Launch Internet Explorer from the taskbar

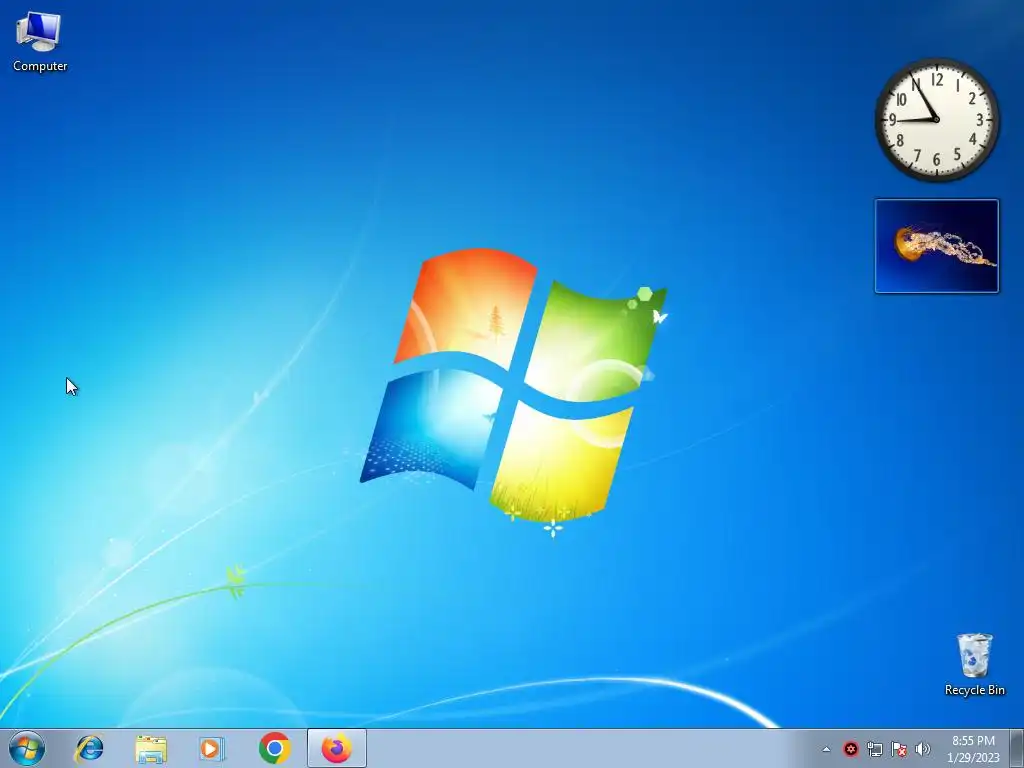(x=89, y=748)
